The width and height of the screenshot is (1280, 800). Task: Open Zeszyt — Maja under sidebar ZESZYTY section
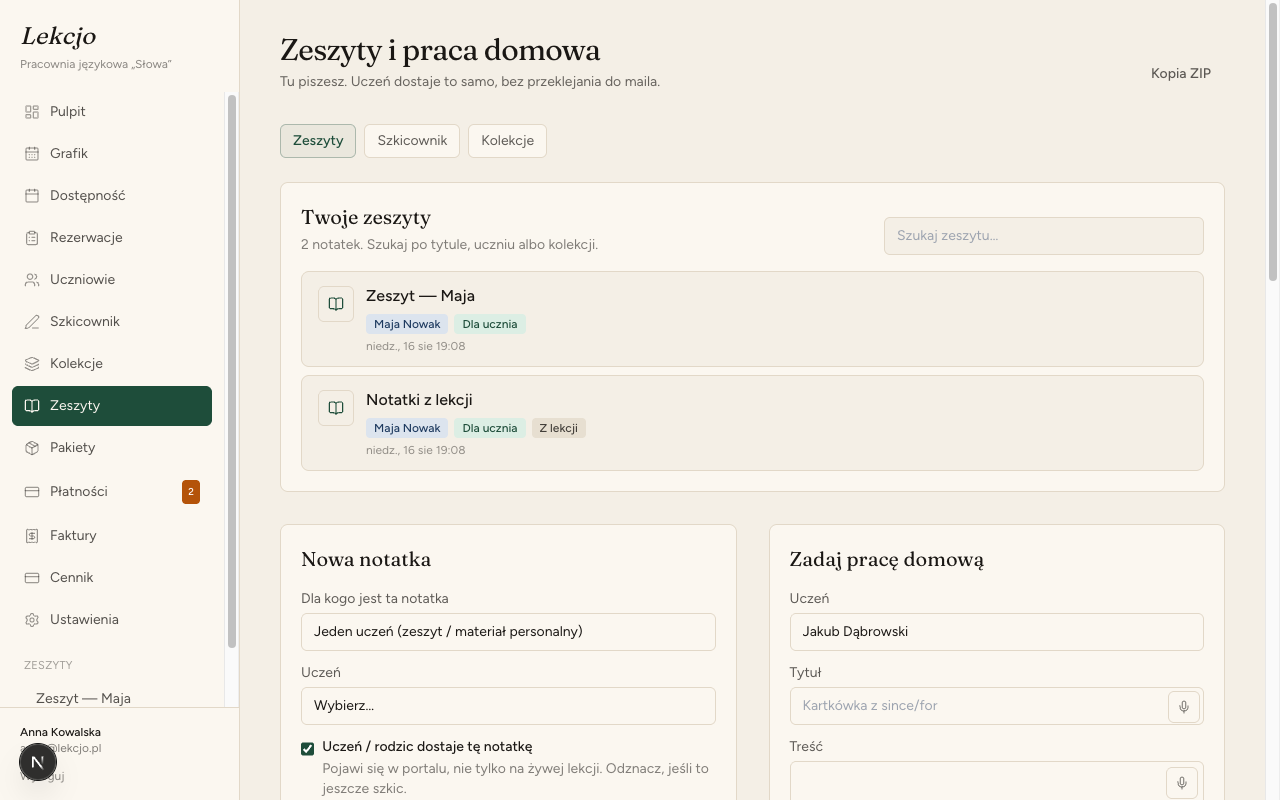pyautogui.click(x=83, y=698)
